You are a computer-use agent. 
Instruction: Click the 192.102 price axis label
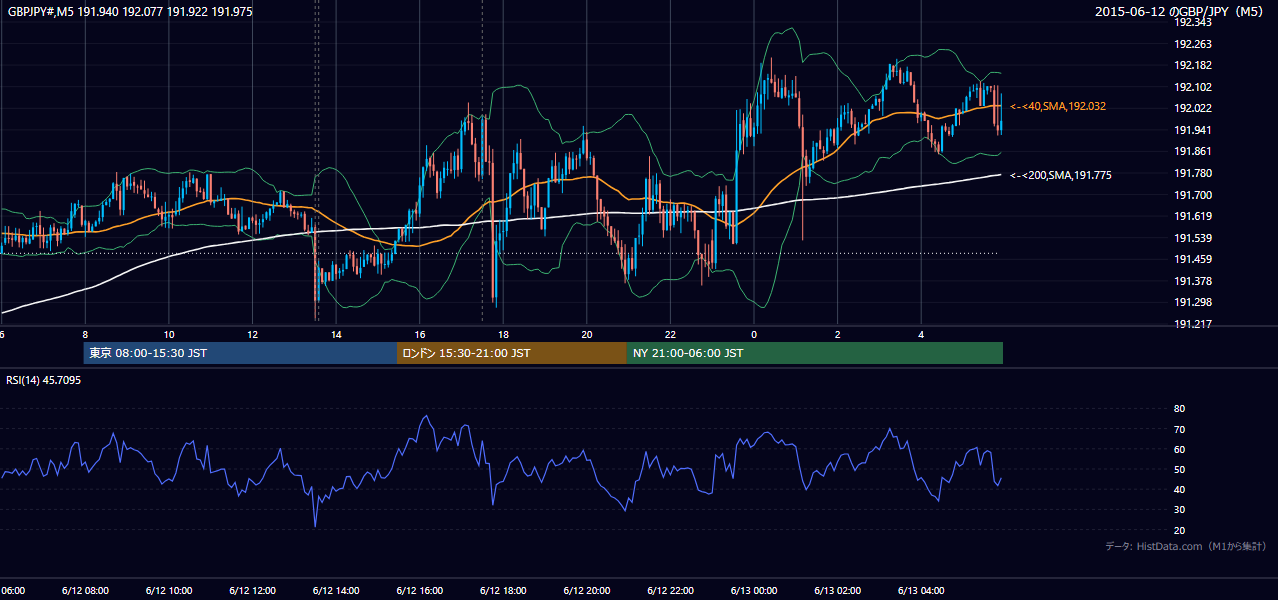coord(1192,87)
